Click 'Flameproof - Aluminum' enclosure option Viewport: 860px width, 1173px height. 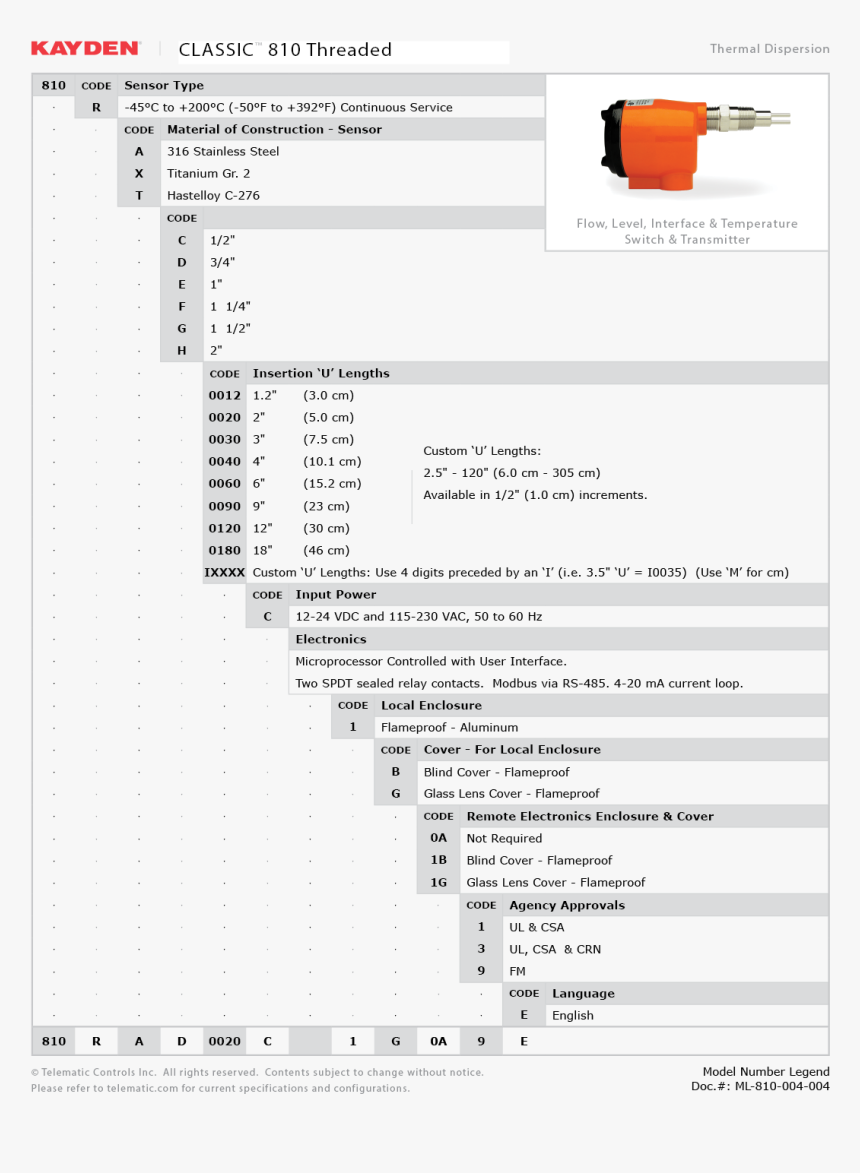point(449,728)
